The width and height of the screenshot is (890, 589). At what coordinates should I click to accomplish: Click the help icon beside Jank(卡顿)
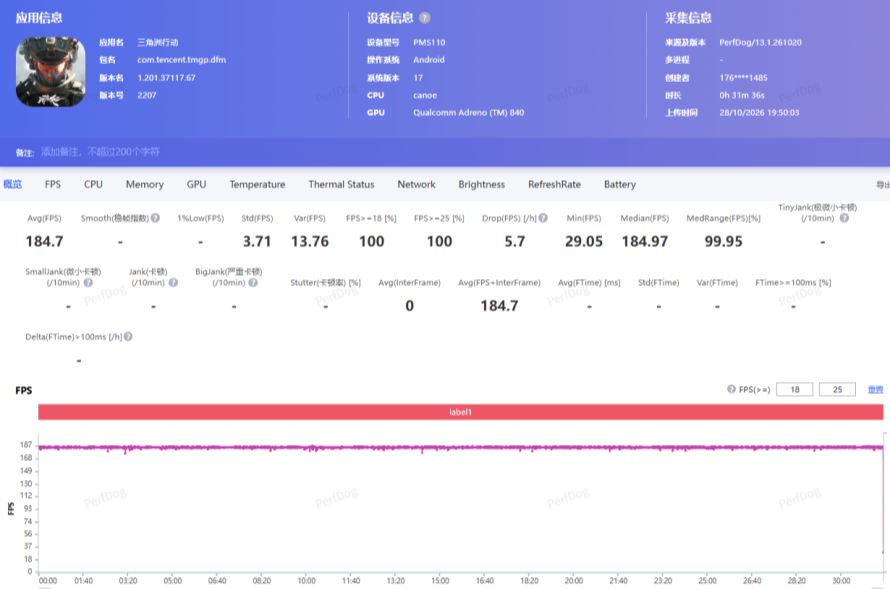[173, 283]
